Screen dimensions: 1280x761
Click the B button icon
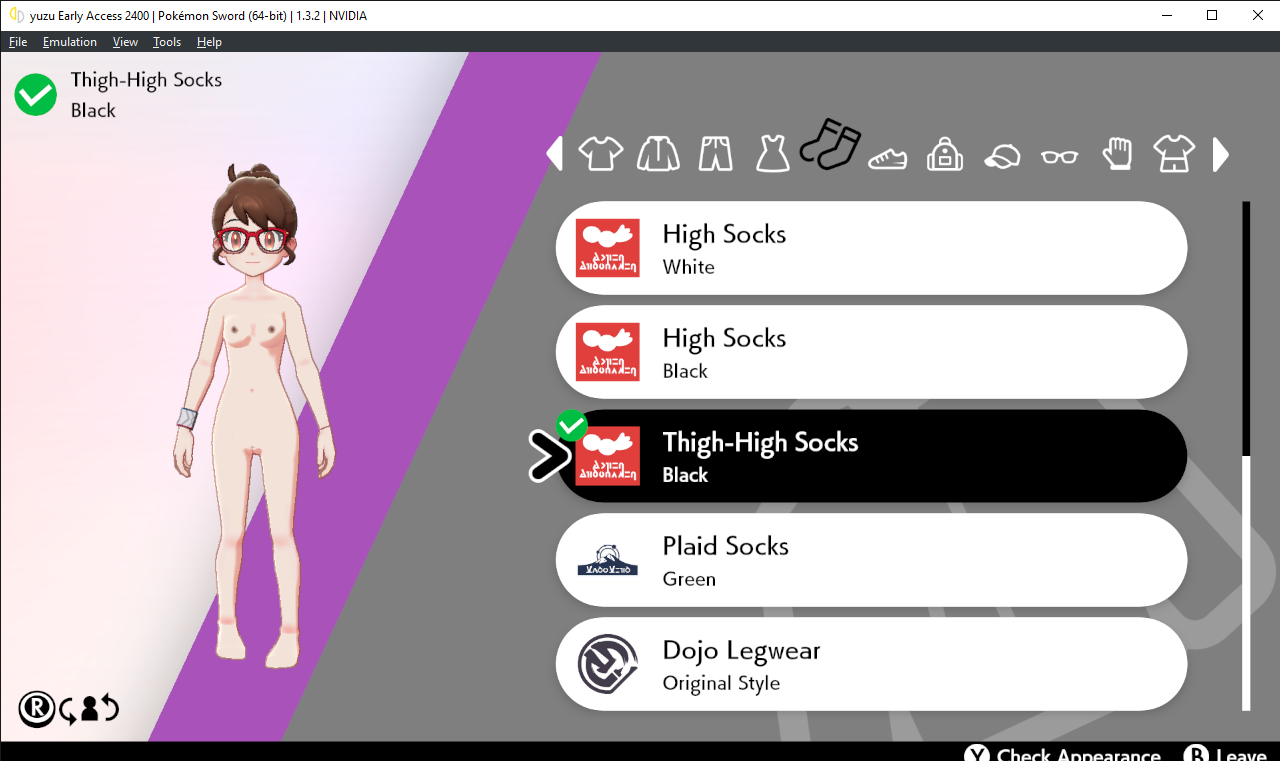1196,756
